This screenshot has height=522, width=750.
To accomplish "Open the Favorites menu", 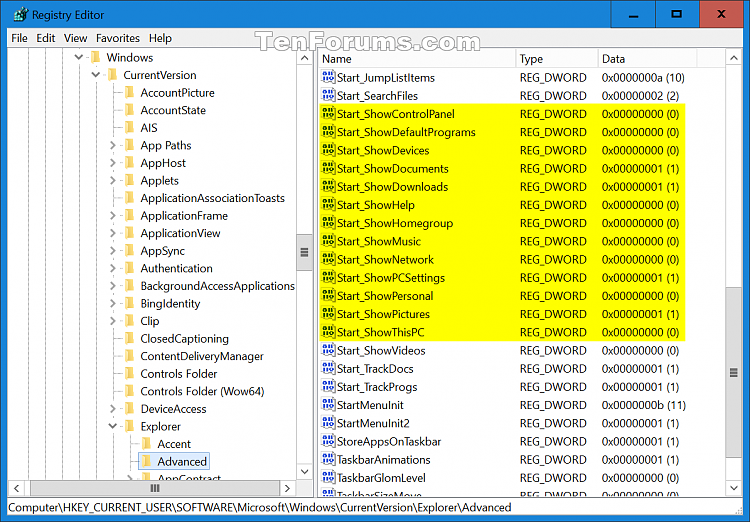I will click(x=118, y=38).
